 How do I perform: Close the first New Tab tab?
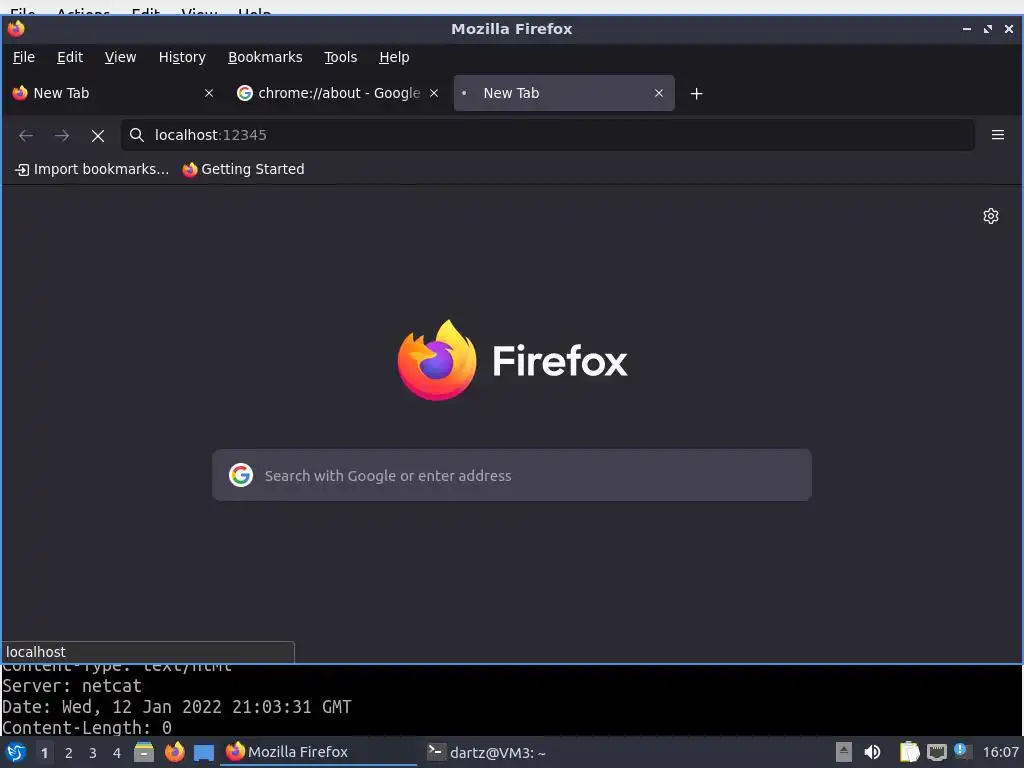pos(209,93)
